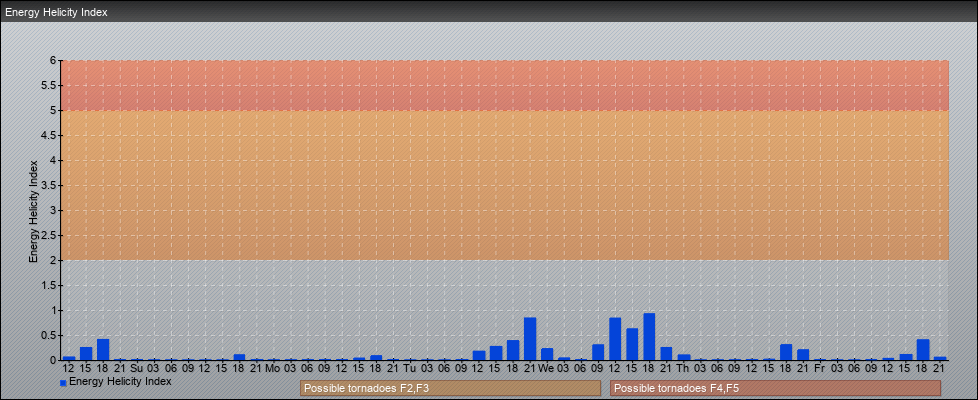The height and width of the screenshot is (400, 978).
Task: Click the y-axis value 6
Action: (54, 61)
